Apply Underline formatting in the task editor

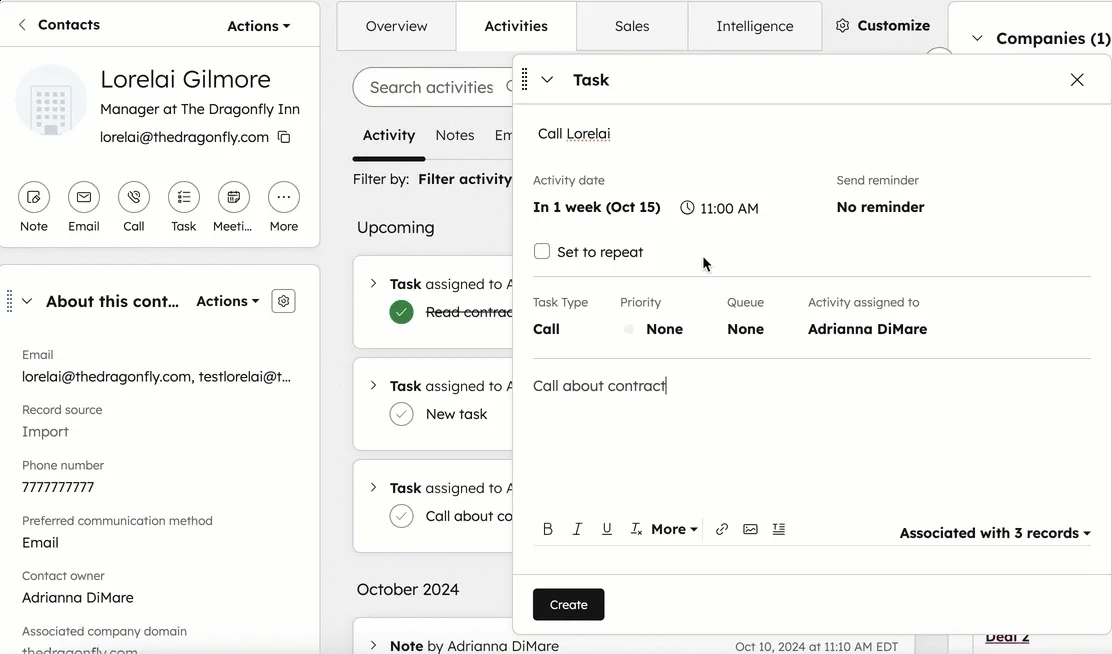[x=606, y=529]
